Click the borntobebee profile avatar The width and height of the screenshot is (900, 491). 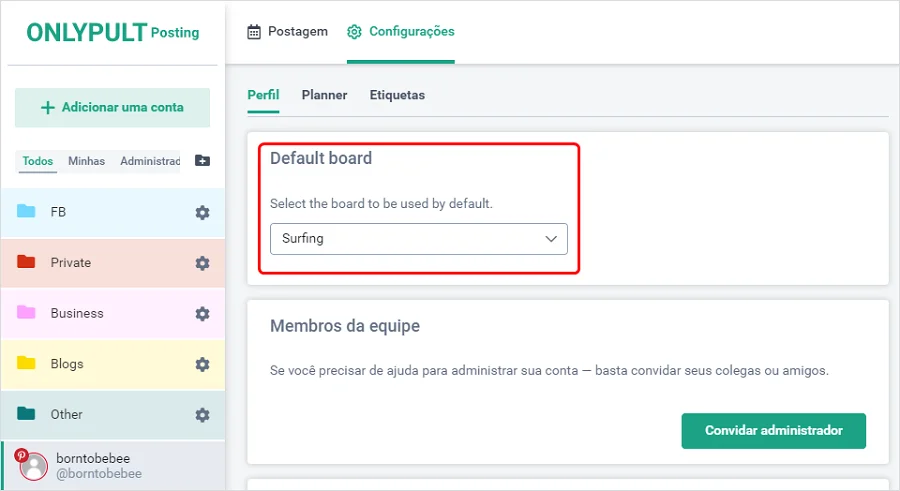(x=33, y=466)
